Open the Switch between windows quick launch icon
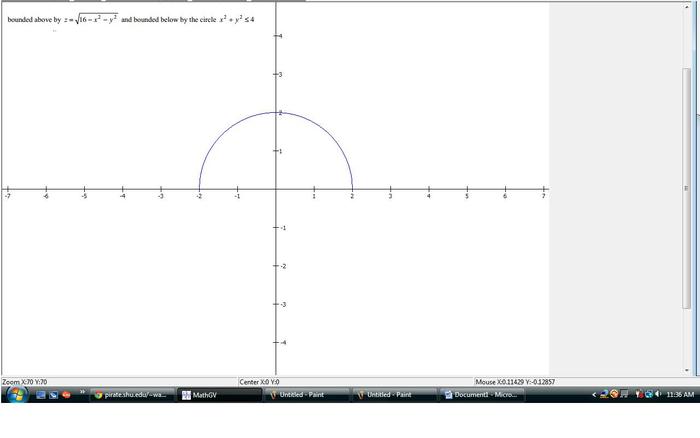The height and width of the screenshot is (438, 700). coord(54,395)
